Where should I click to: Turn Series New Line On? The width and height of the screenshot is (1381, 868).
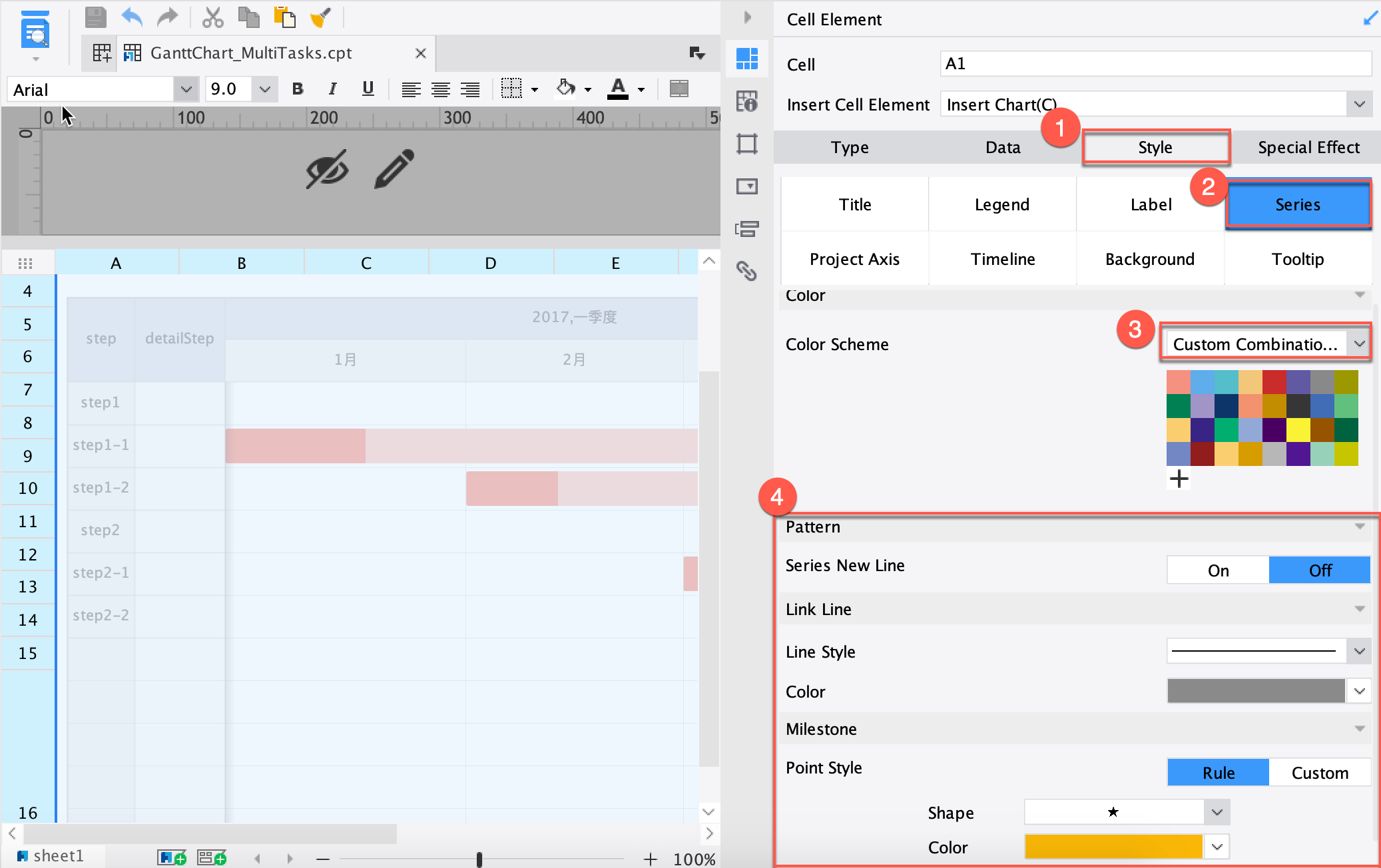point(1218,570)
